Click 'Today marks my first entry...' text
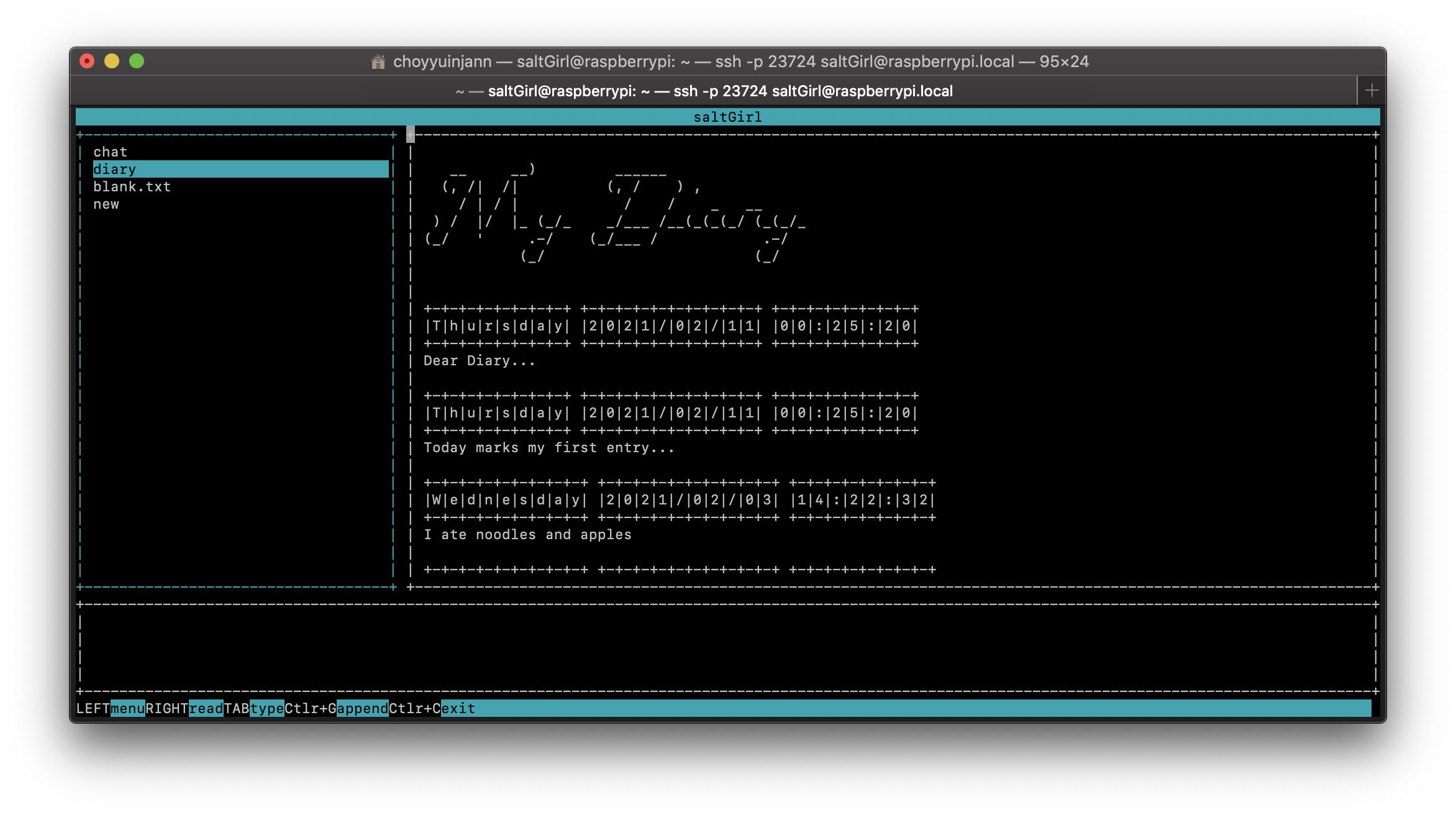 548,448
